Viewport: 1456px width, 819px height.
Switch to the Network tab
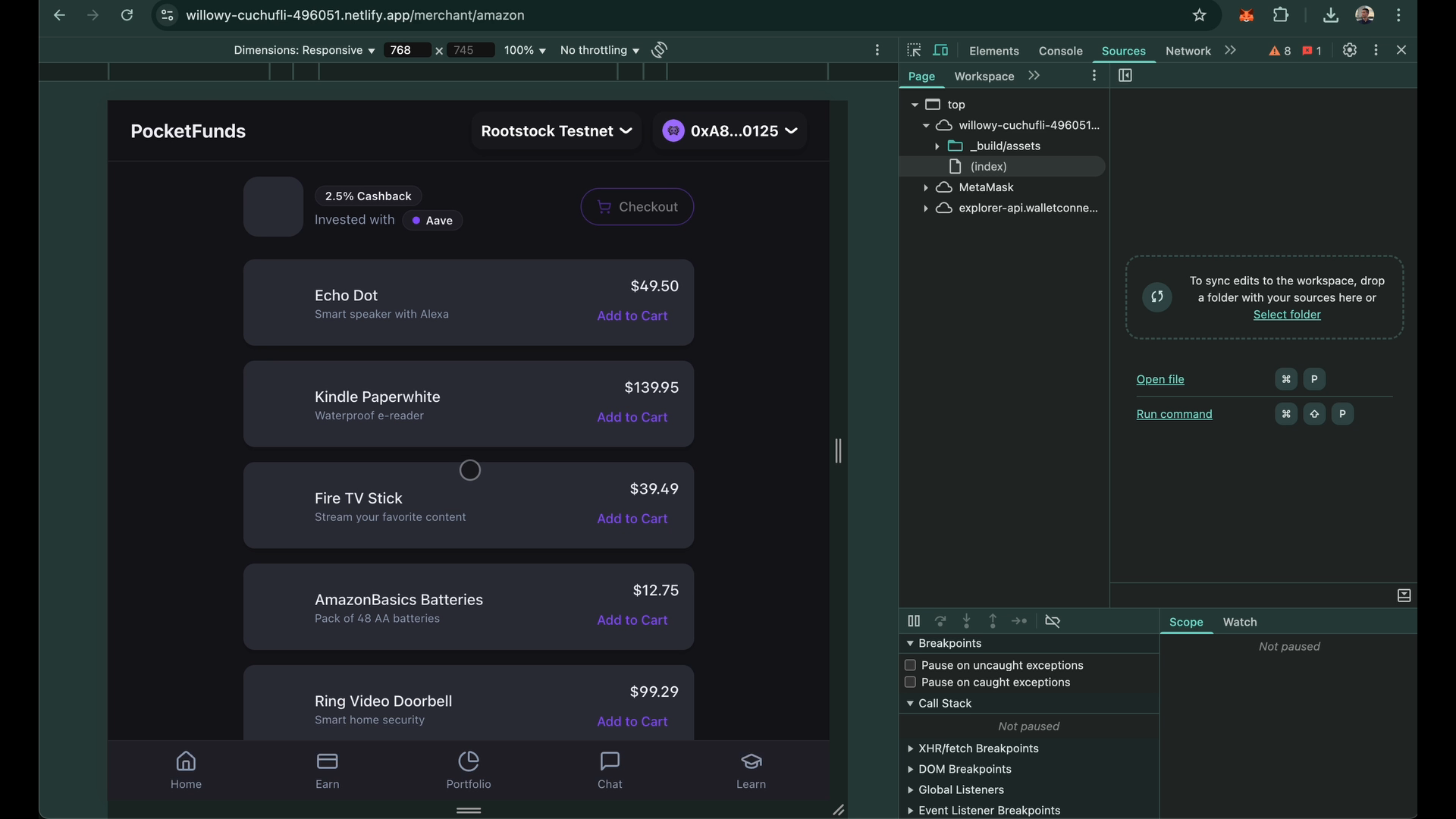pyautogui.click(x=1188, y=51)
